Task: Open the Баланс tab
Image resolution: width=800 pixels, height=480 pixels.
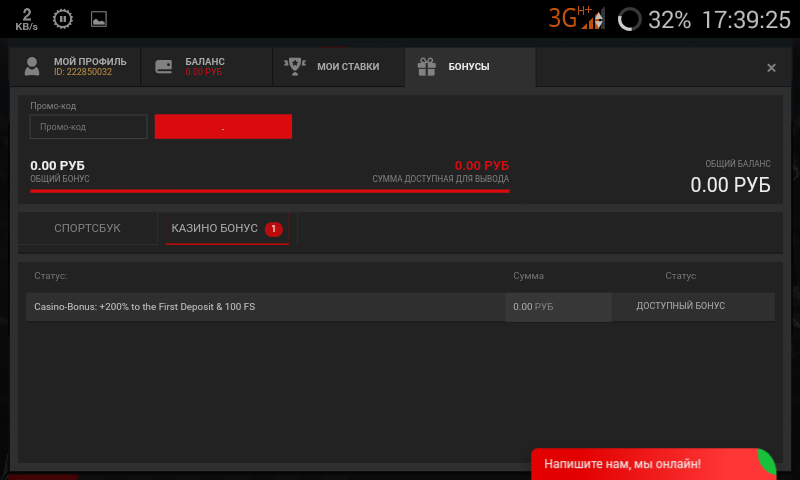Action: tap(207, 67)
